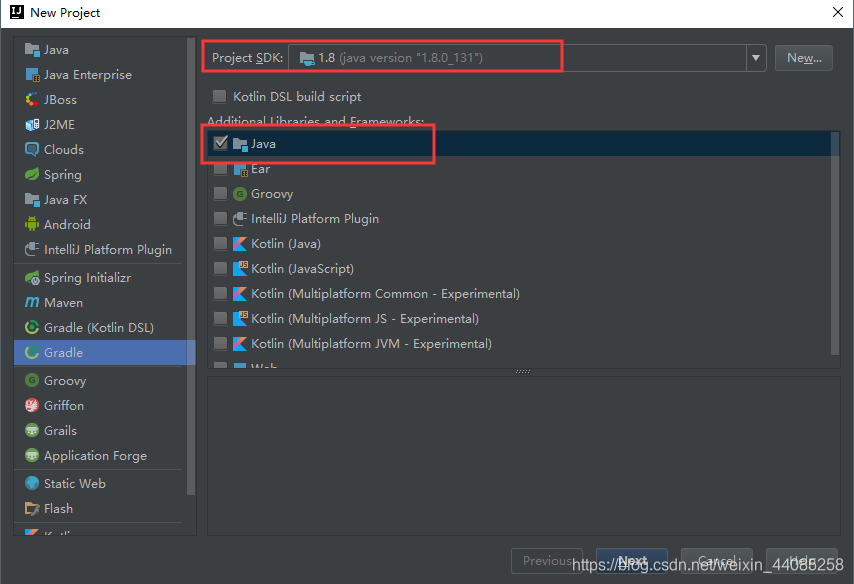Click the Kotlin (Multiplatform Common) framework icon
This screenshot has width=854, height=584.
[240, 294]
